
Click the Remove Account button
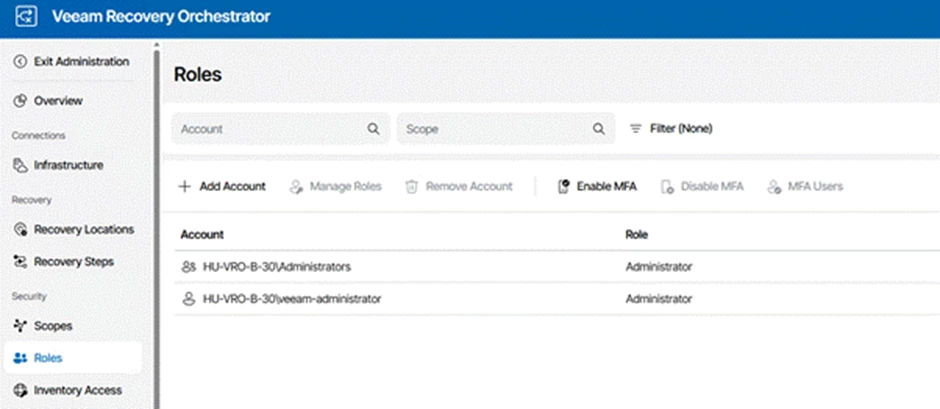(459, 187)
